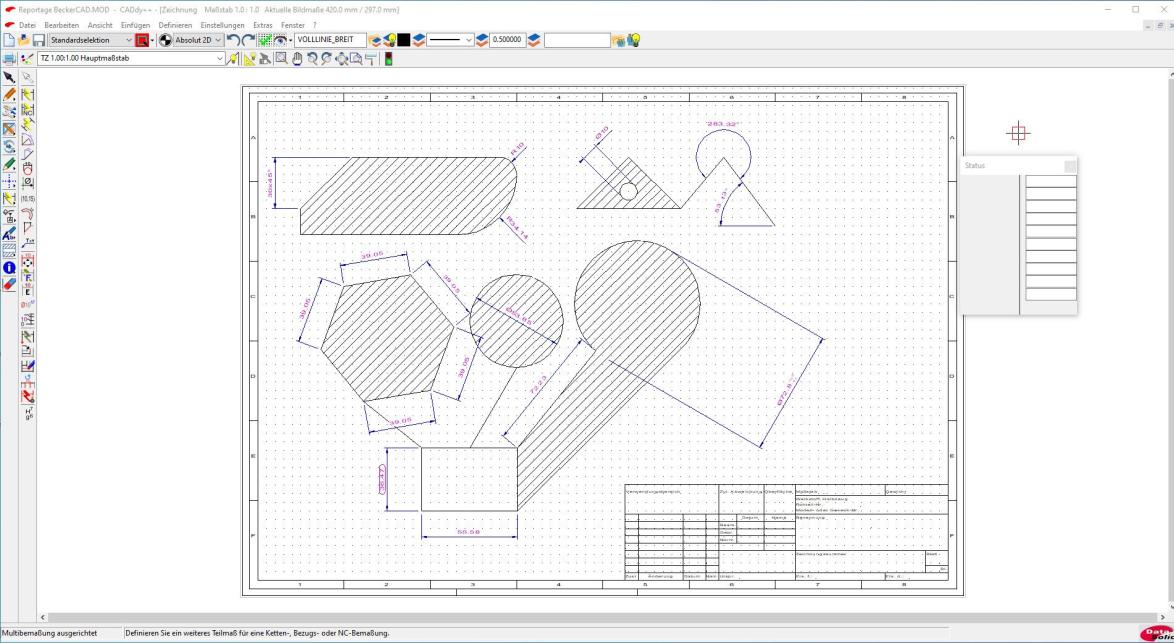Toggle the grid display icon with green check

click(x=266, y=40)
